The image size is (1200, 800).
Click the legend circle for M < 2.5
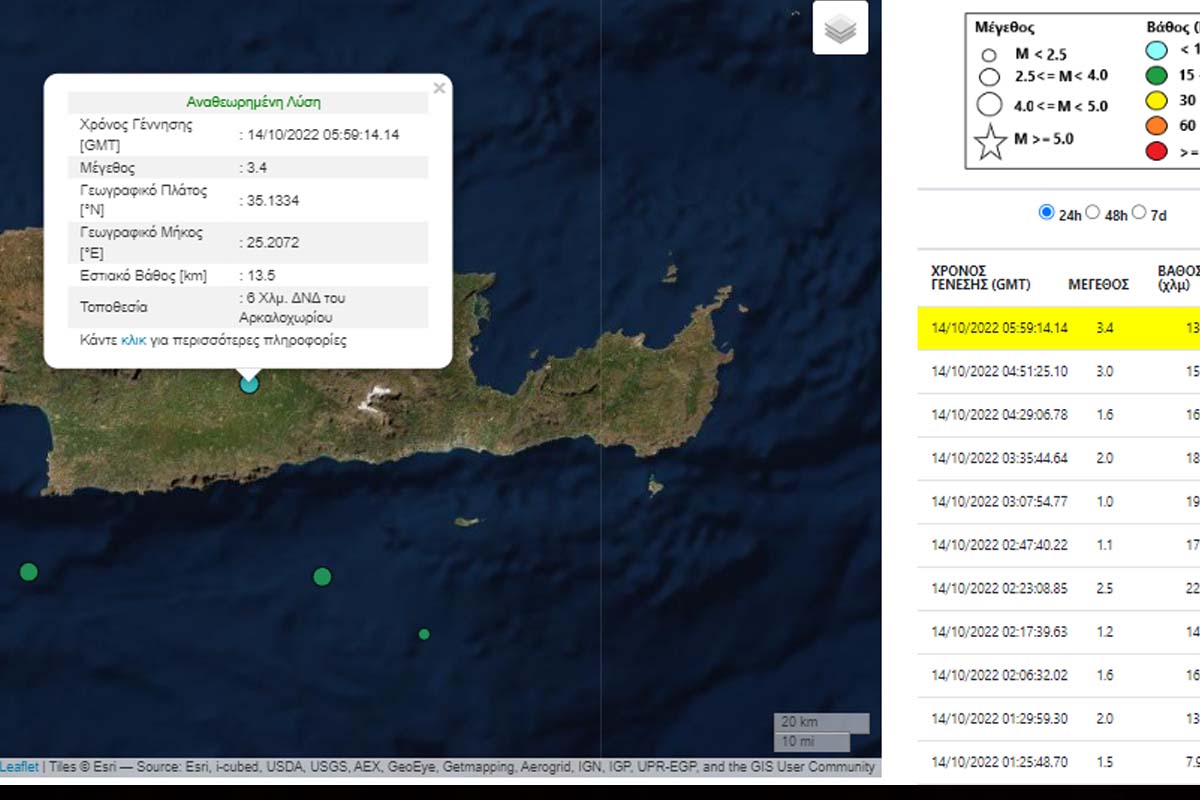click(990, 56)
